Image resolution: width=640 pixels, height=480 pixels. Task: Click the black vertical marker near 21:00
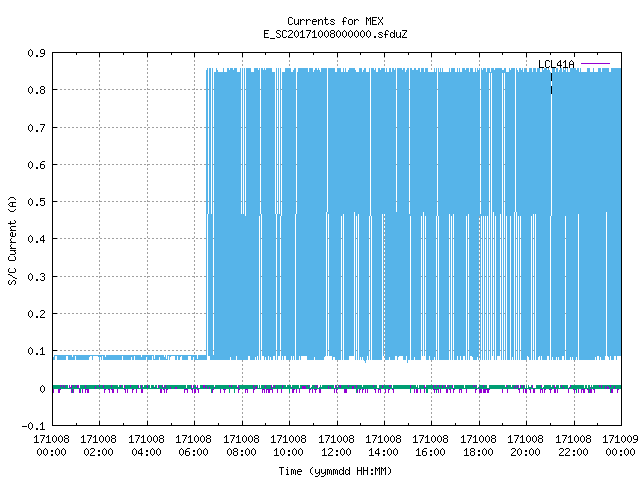pyautogui.click(x=551, y=83)
